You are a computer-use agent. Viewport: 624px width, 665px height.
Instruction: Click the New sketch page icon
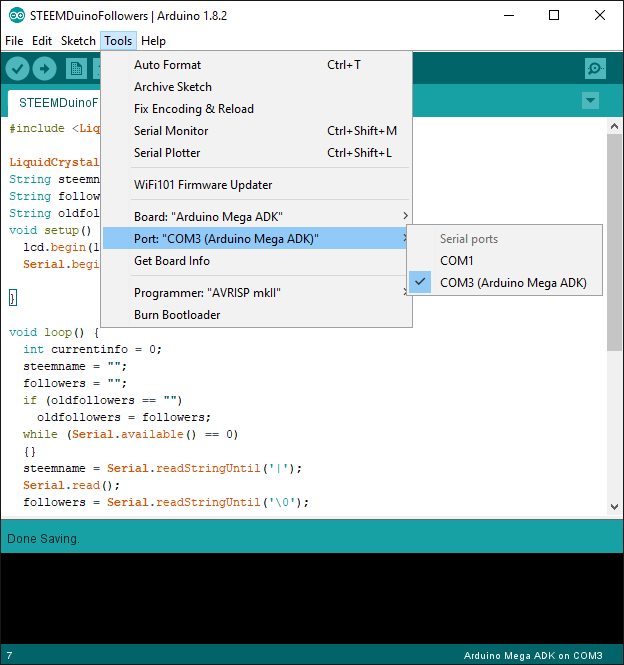[x=76, y=69]
